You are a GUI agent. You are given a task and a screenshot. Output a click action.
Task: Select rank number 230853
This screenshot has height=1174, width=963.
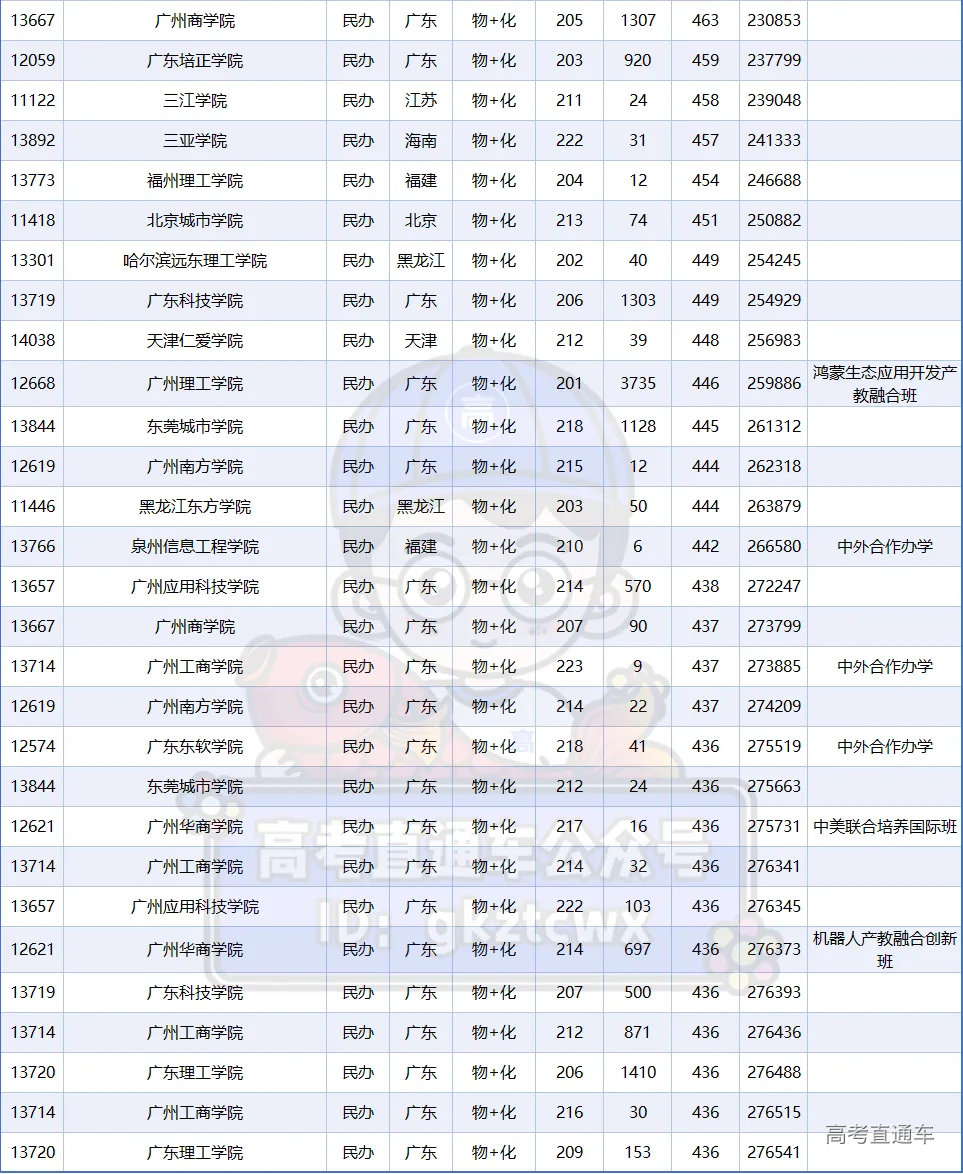tap(774, 21)
